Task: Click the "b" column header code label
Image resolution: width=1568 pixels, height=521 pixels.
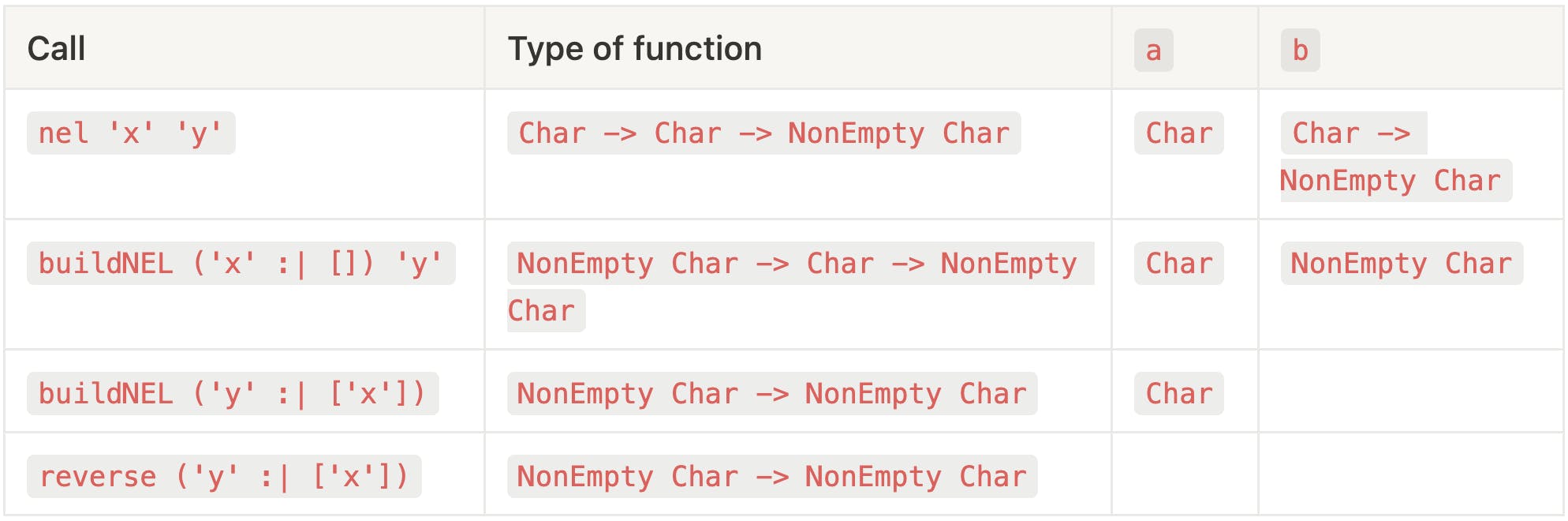Action: tap(1300, 51)
